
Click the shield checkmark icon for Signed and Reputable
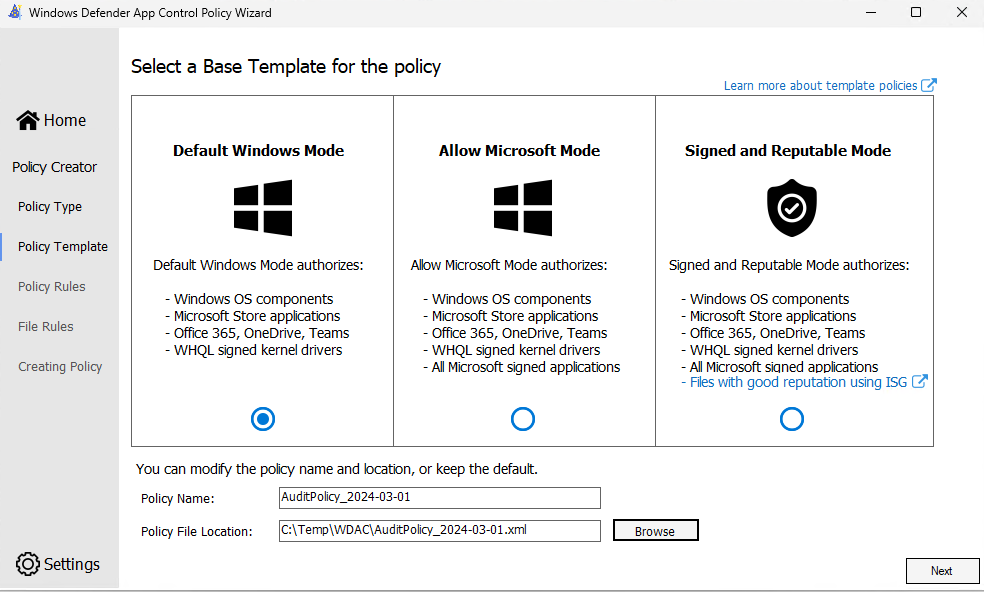pyautogui.click(x=792, y=208)
